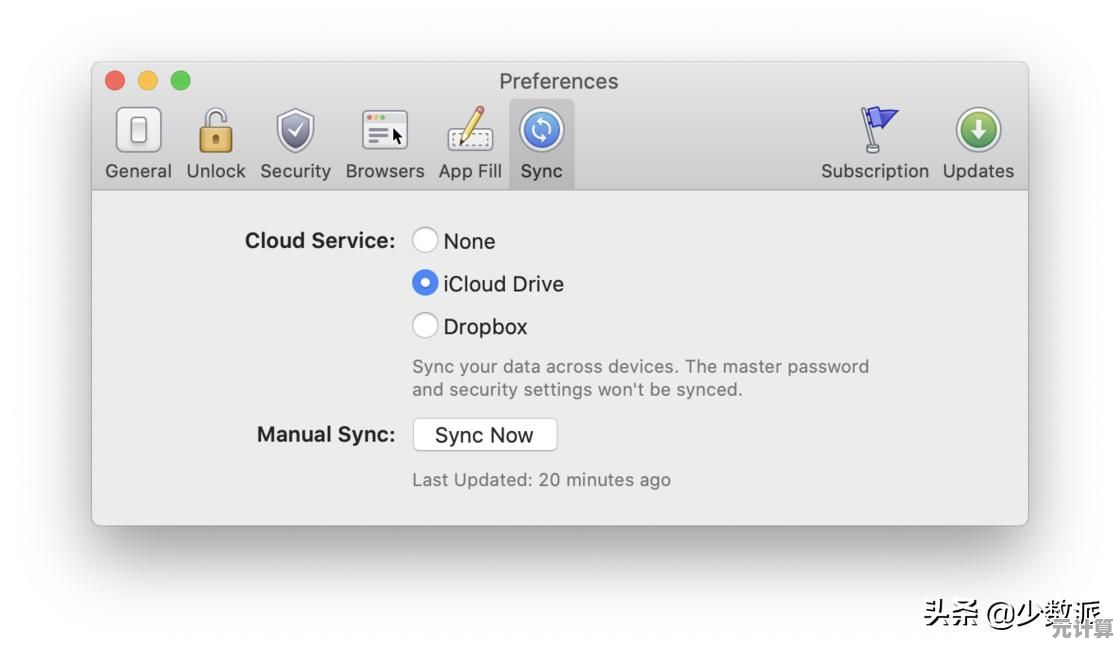
Task: Click the Unlock padlock icon
Action: [215, 130]
